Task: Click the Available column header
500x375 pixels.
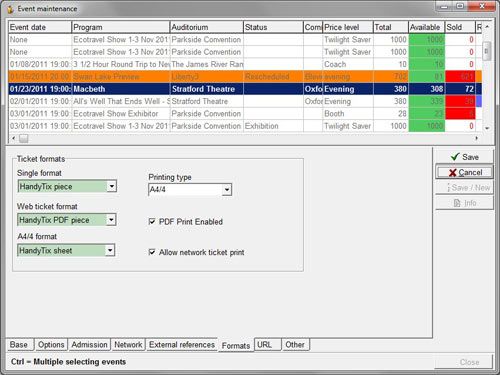Action: (x=427, y=27)
